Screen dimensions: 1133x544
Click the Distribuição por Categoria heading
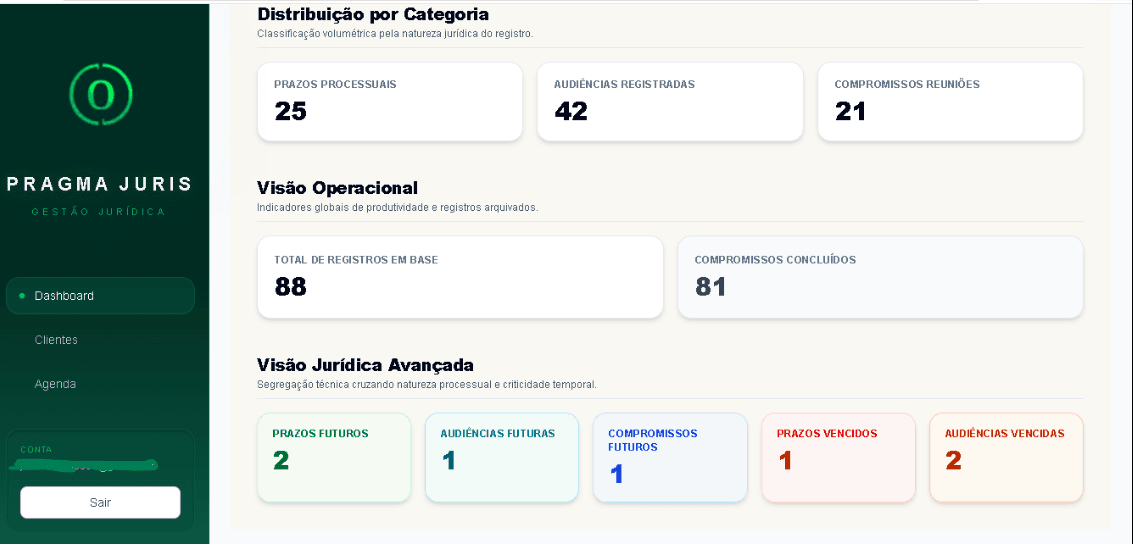373,14
